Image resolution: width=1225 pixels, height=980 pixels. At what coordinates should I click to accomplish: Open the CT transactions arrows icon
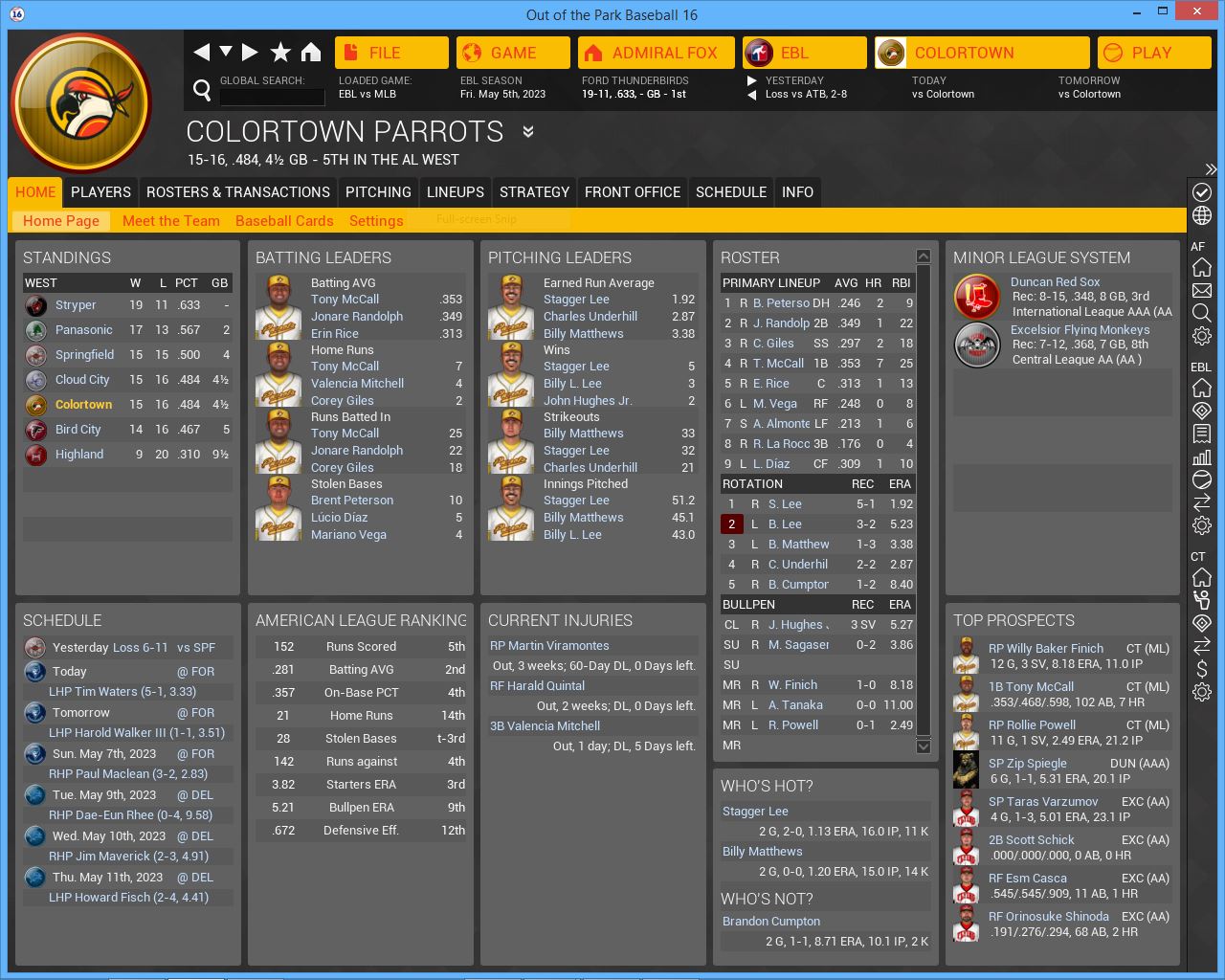click(x=1201, y=646)
